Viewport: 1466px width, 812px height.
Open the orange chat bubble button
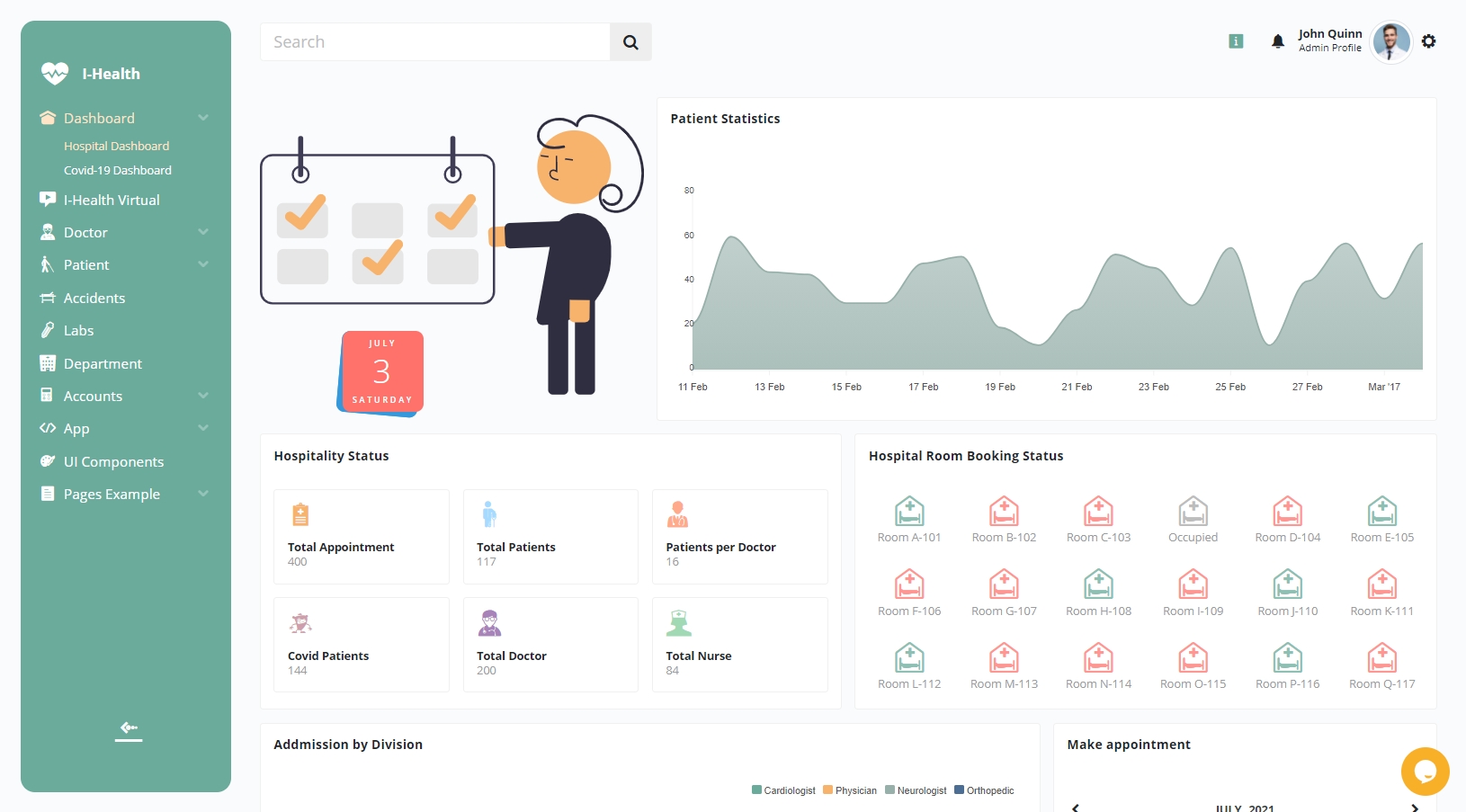[x=1425, y=771]
